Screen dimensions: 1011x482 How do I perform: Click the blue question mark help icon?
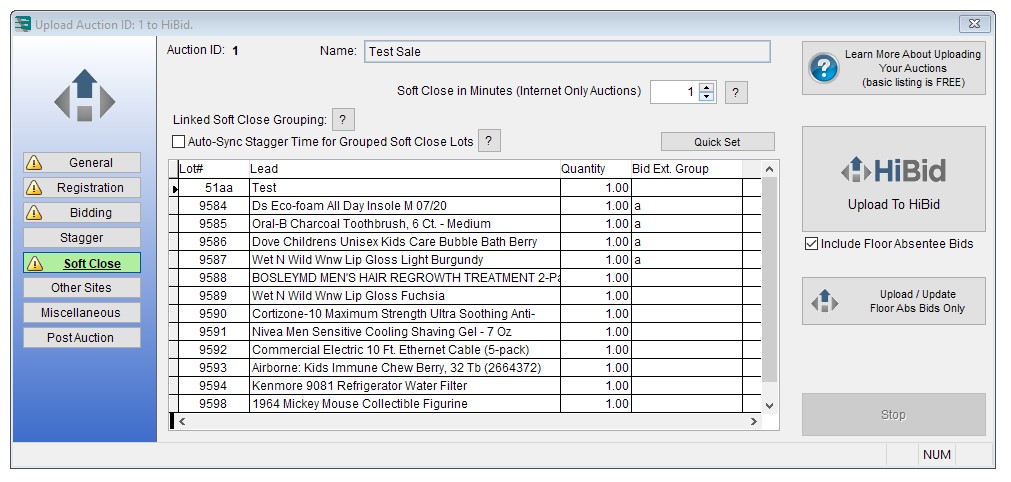click(823, 68)
